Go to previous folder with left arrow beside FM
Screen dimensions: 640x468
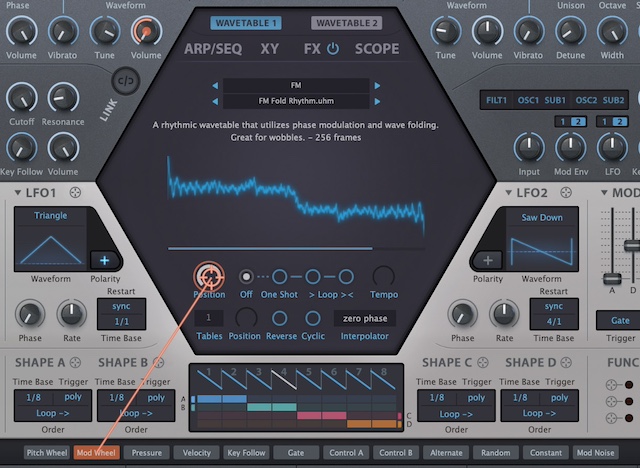[214, 86]
